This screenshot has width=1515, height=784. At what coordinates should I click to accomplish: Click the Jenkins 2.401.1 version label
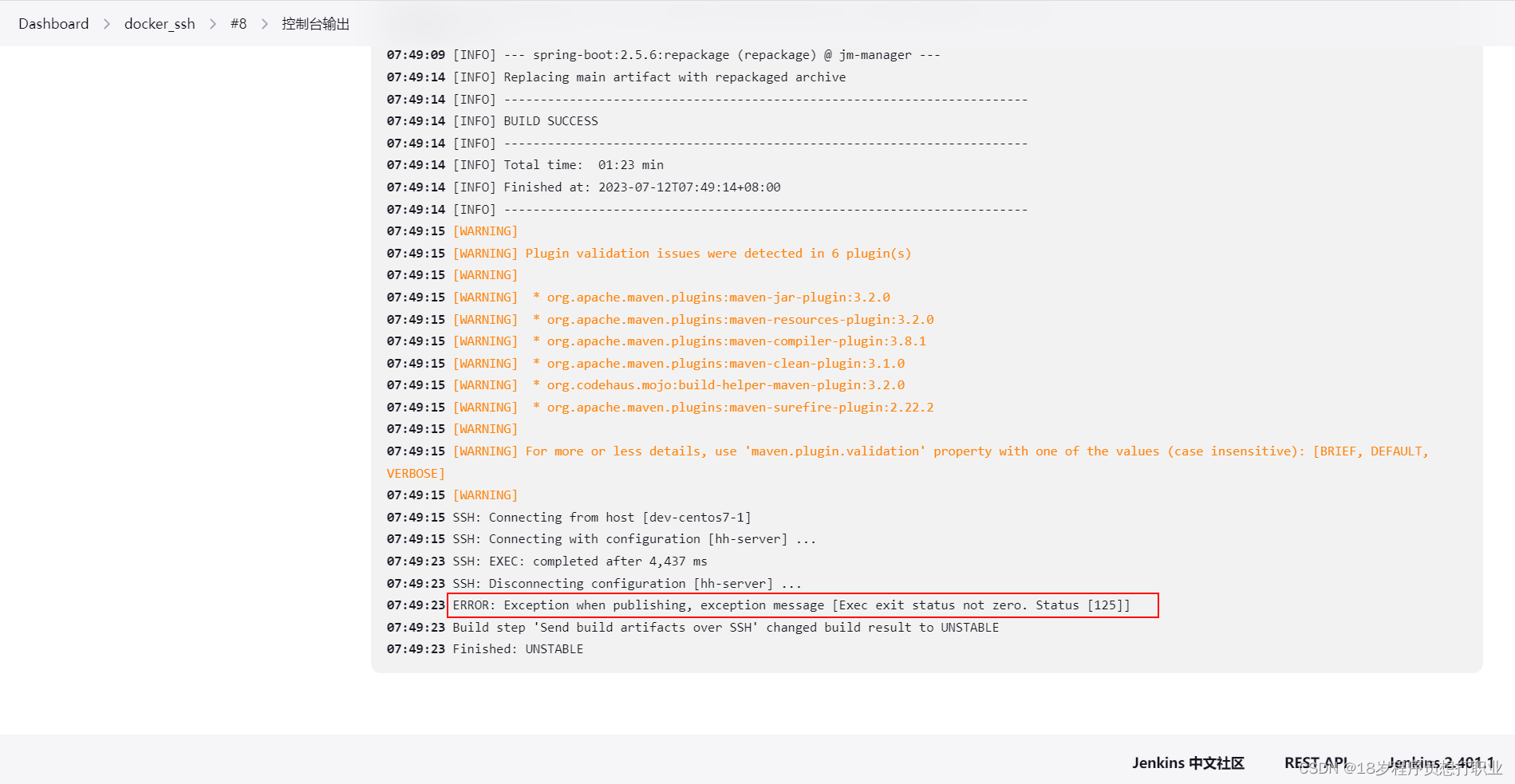click(x=1441, y=763)
